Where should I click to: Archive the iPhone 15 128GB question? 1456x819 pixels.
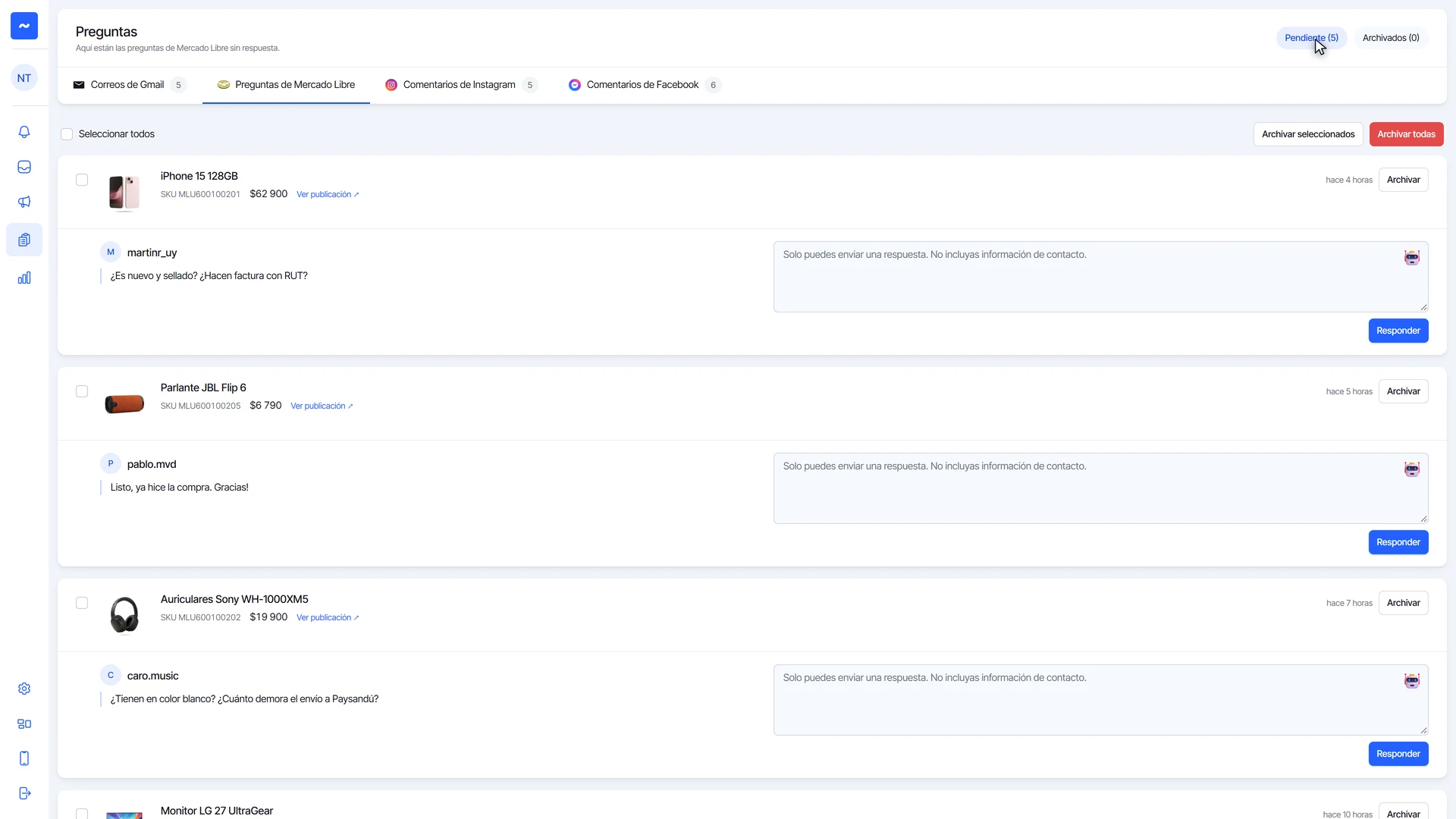(1403, 180)
